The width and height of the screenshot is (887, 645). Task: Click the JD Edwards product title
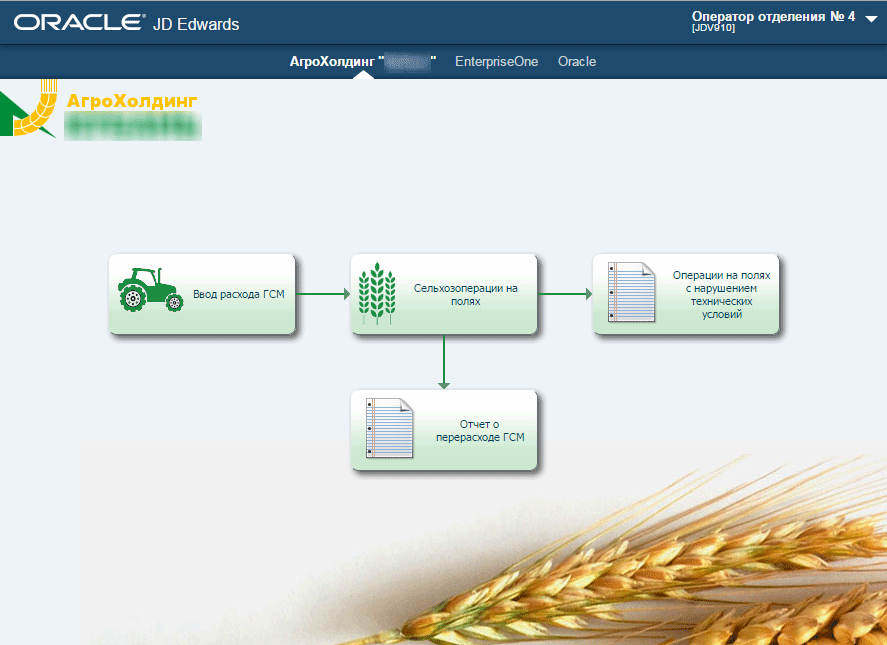pos(196,24)
